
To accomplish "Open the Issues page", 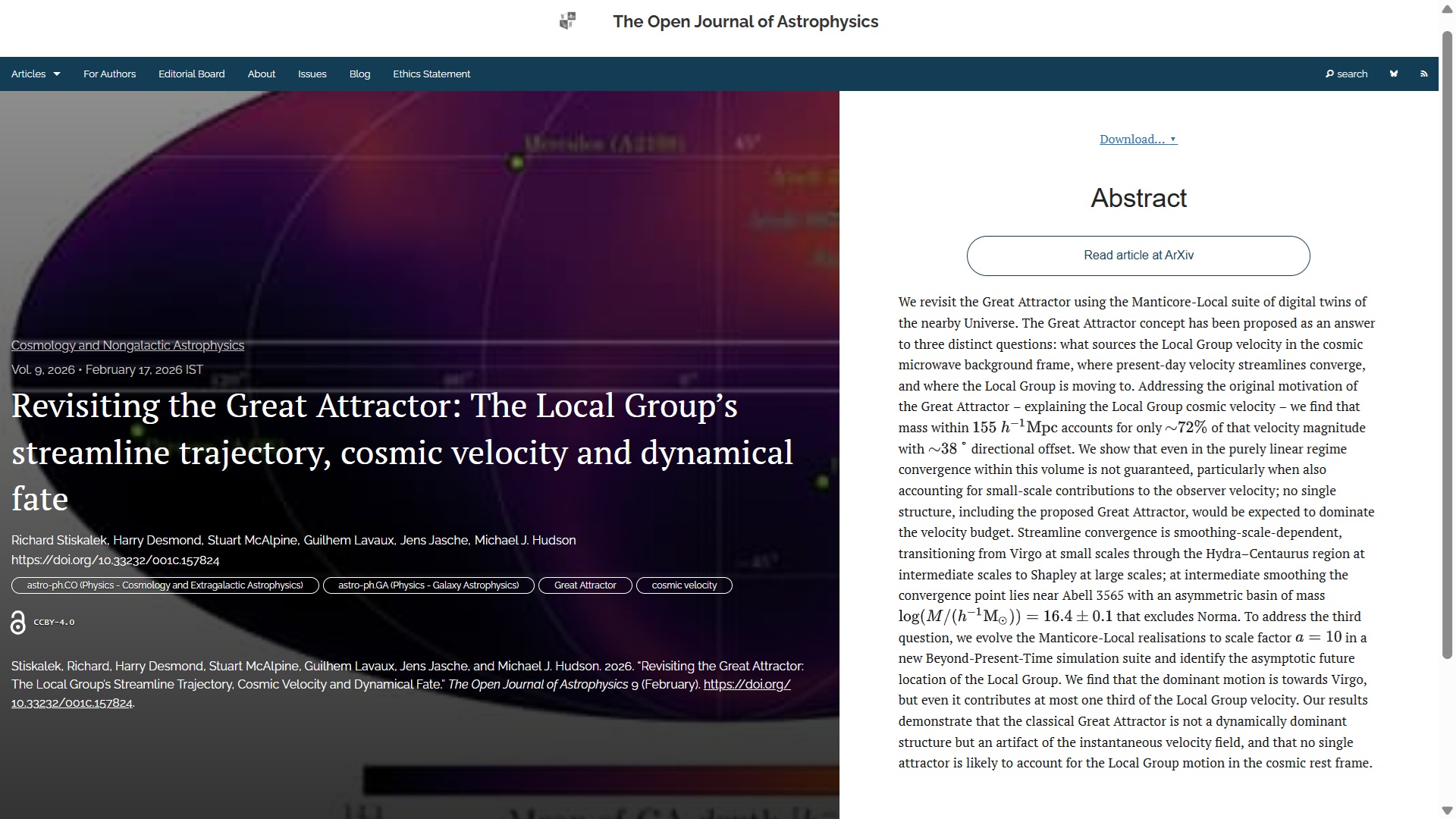I will coord(312,74).
